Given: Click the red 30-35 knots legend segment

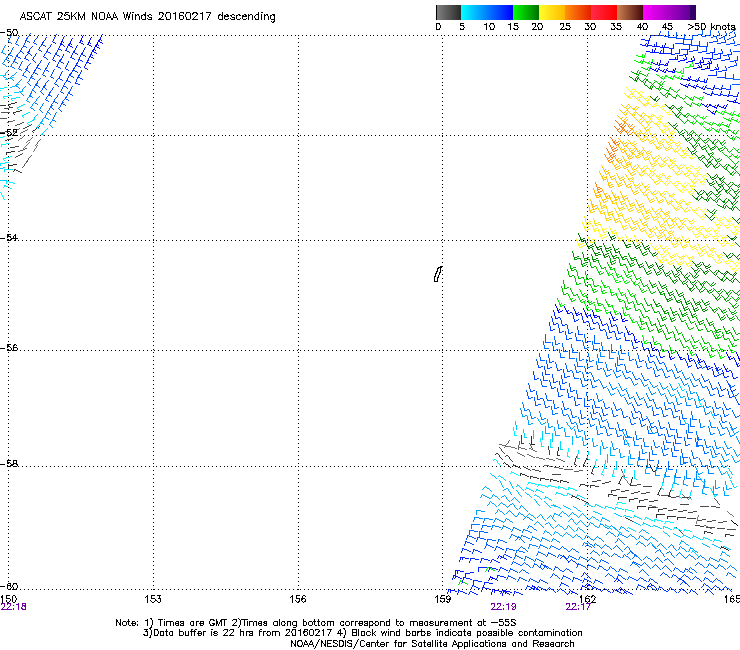Looking at the screenshot, I should tap(604, 12).
